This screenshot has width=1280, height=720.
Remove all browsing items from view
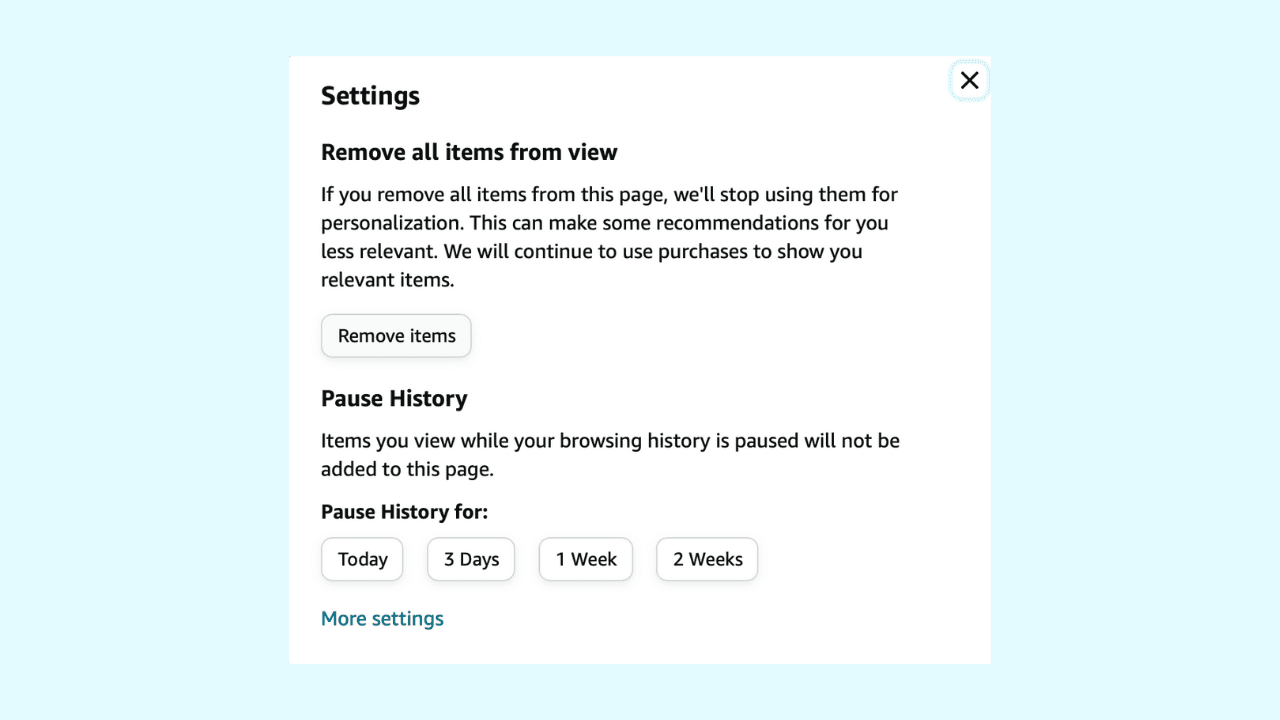pyautogui.click(x=396, y=336)
